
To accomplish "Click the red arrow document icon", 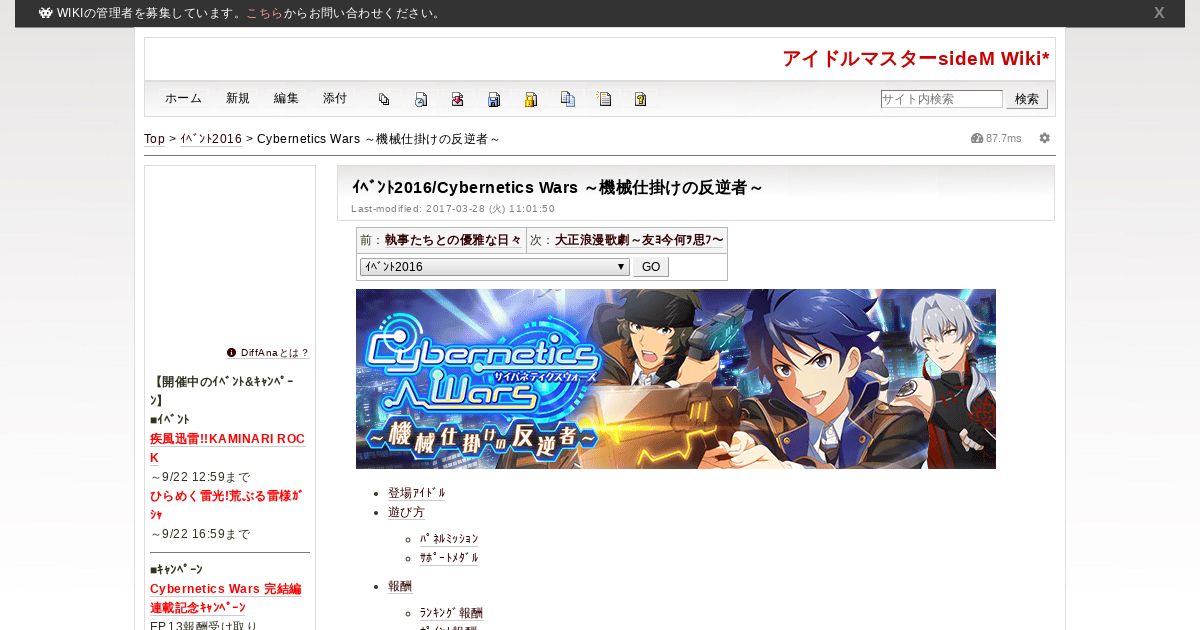I will point(457,99).
